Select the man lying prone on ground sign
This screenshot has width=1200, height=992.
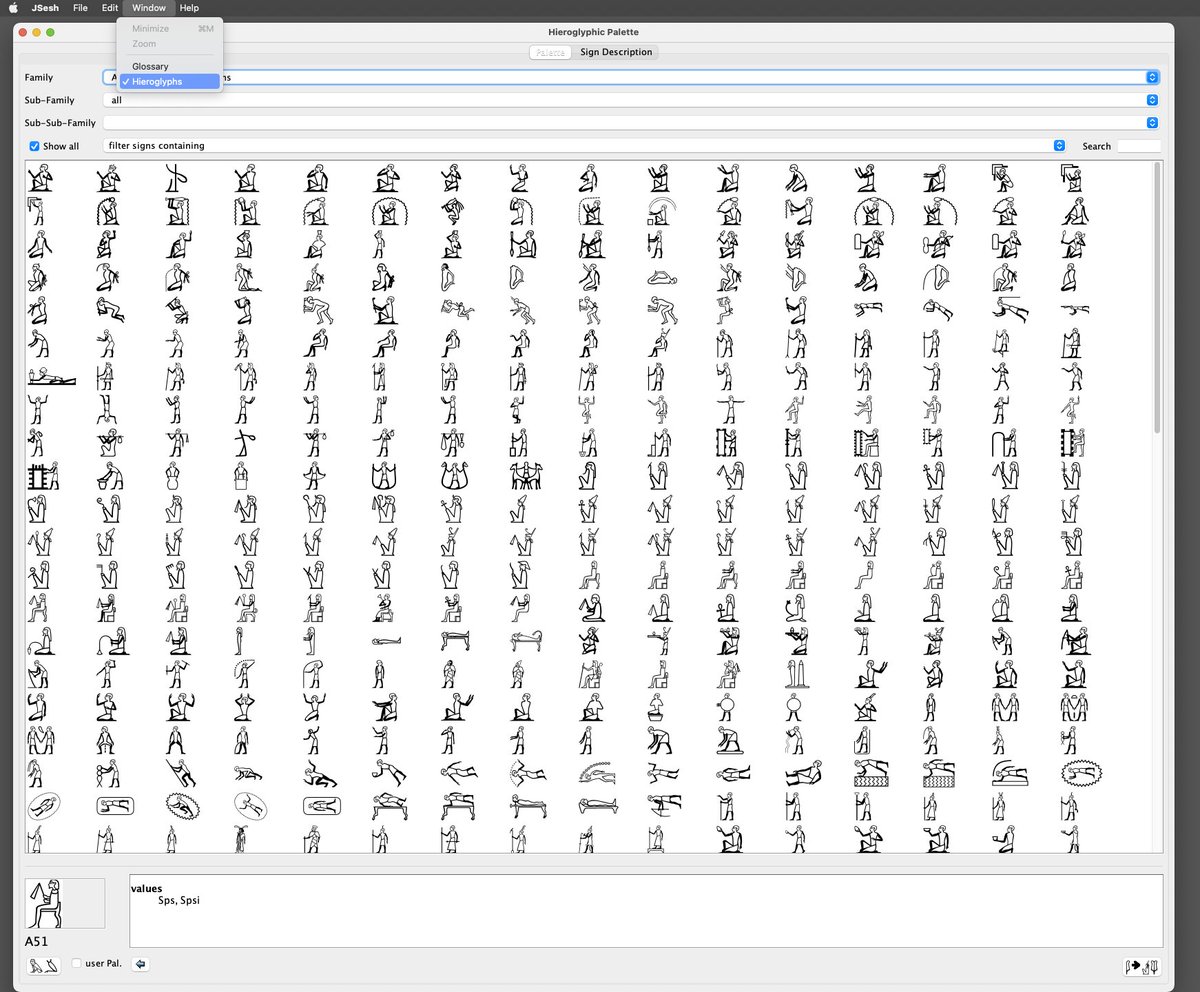tap(52, 377)
